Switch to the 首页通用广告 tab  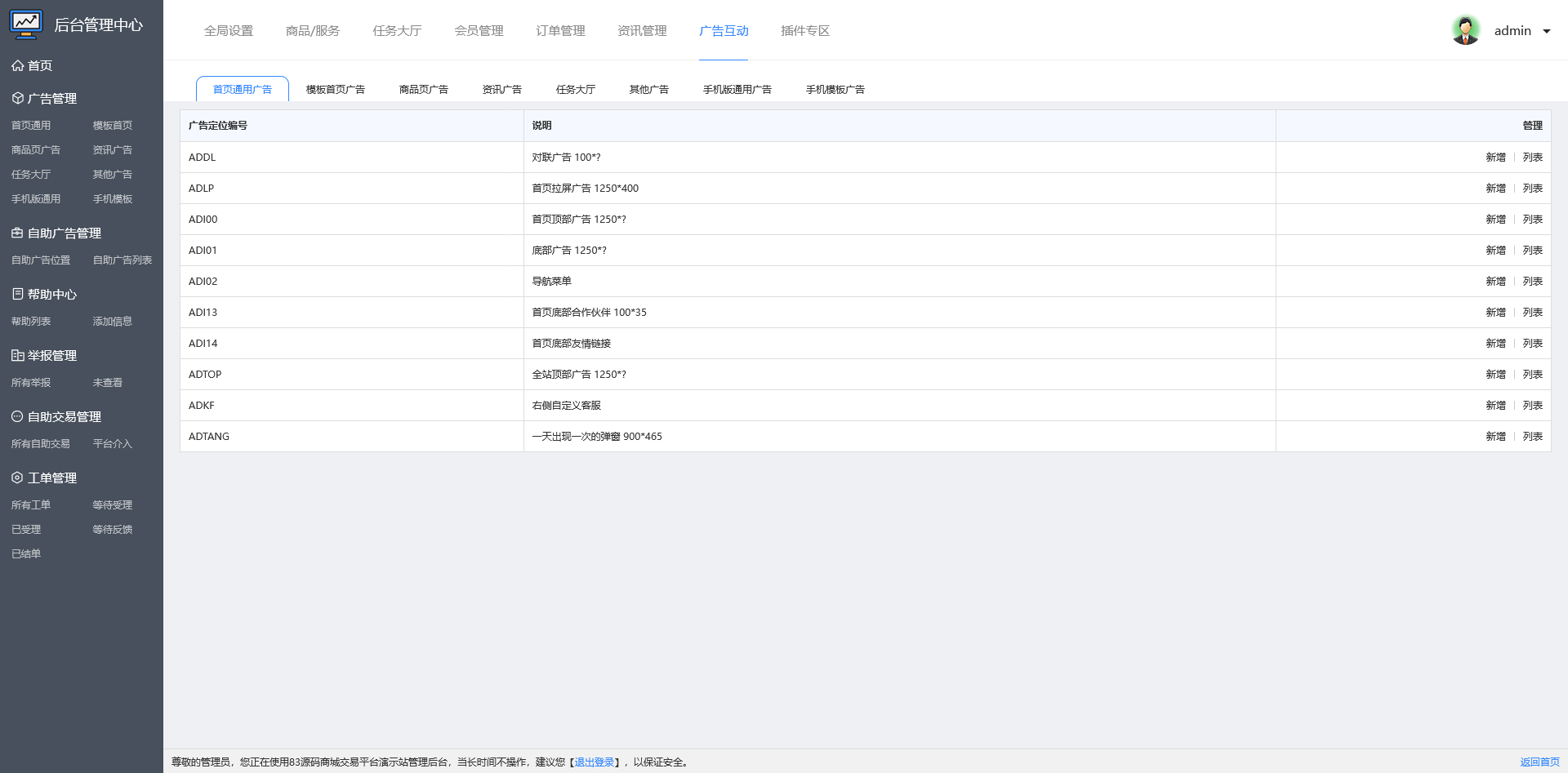tap(243, 89)
